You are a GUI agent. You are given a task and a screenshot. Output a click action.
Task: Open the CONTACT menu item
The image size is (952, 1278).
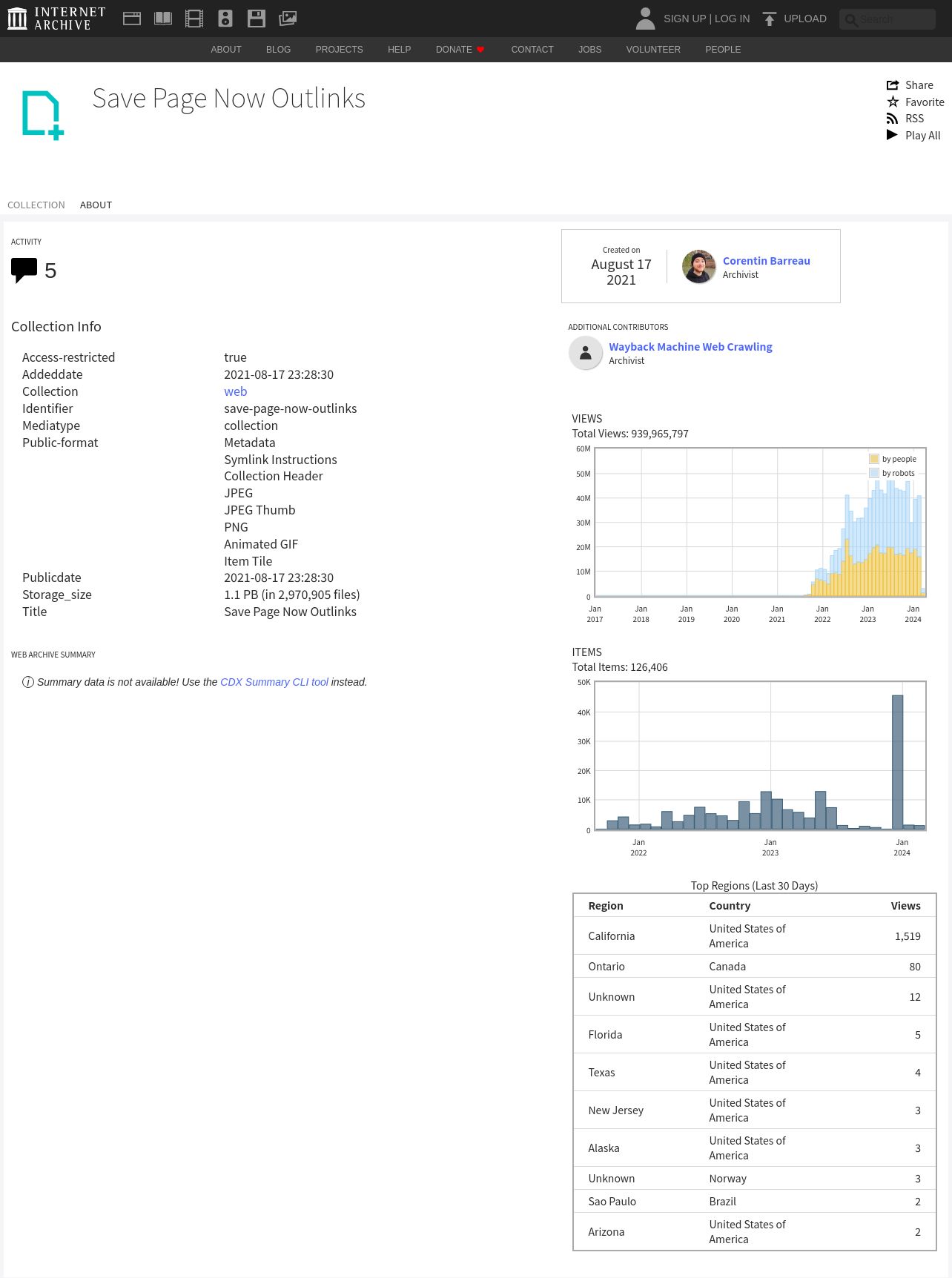[x=532, y=50]
